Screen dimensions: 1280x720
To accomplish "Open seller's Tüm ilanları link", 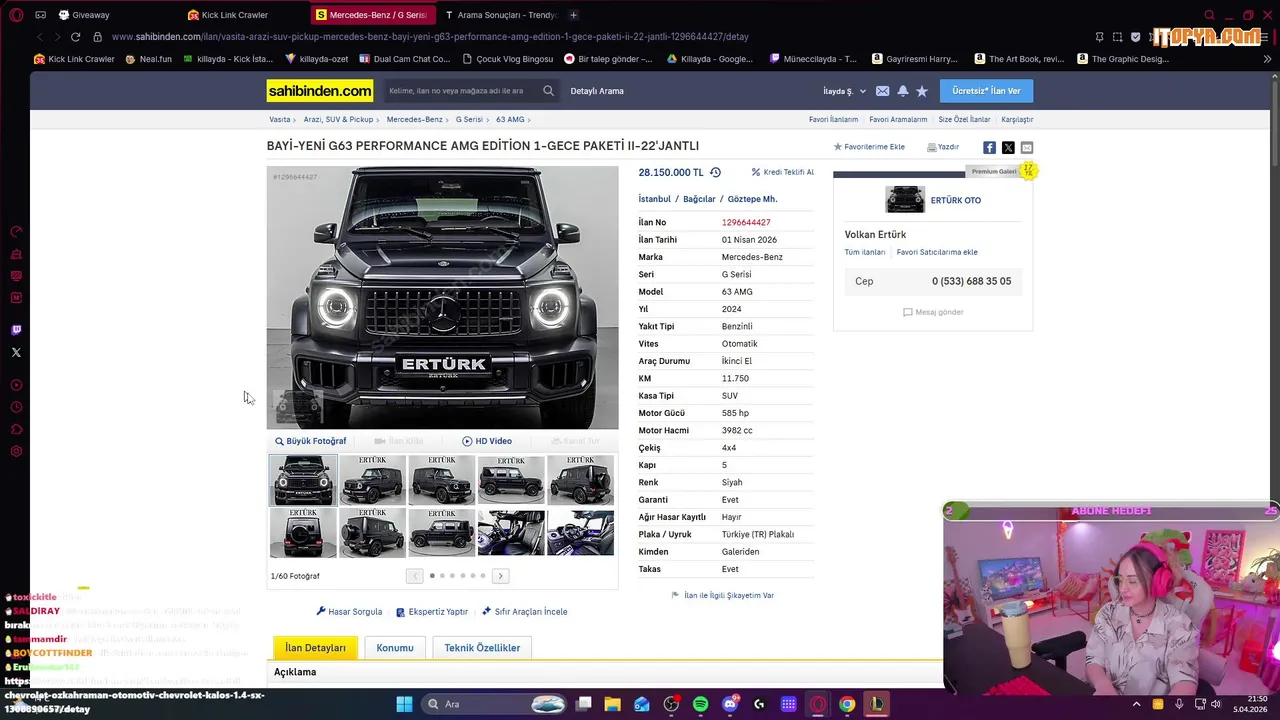I will pyautogui.click(x=865, y=252).
